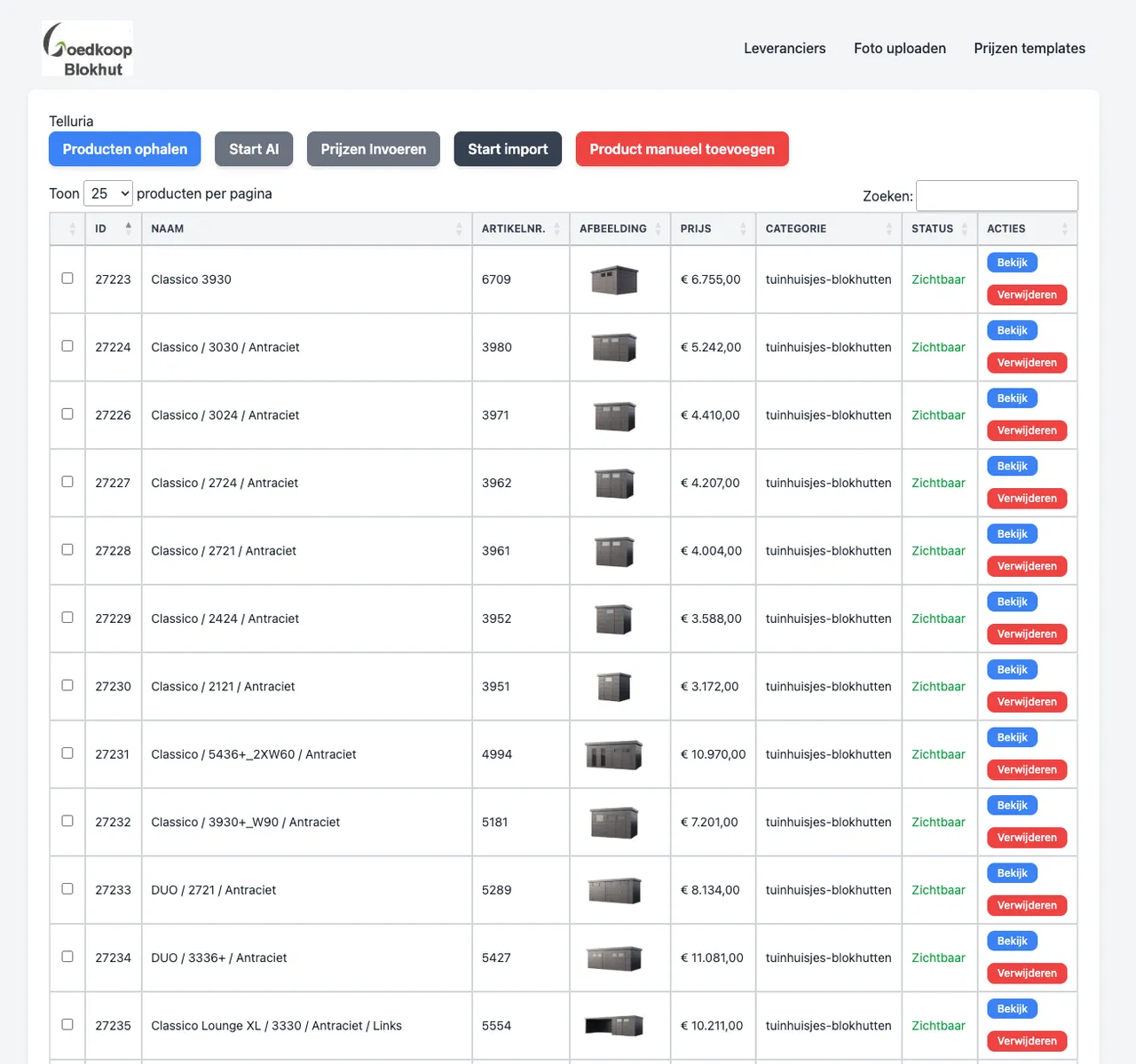Open products per pagina dropdown
Viewport: 1136px width, 1064px height.
pyautogui.click(x=108, y=193)
